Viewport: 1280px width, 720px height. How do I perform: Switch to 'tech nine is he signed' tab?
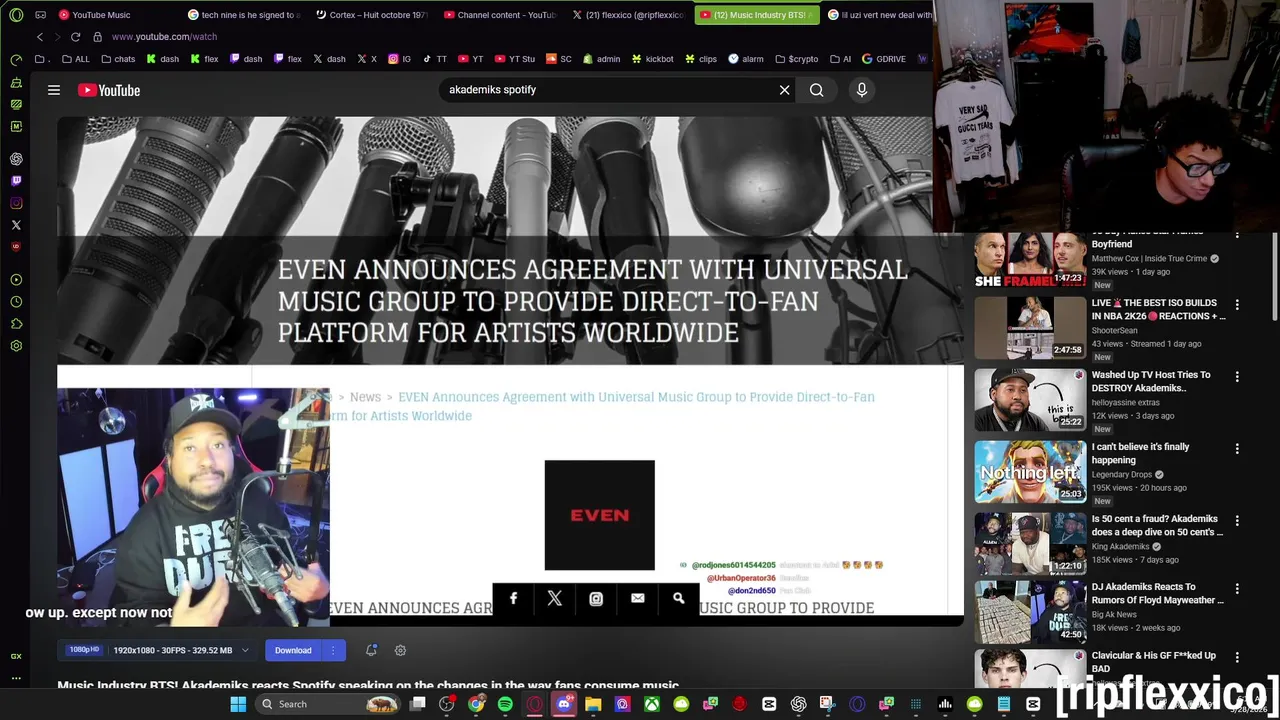[244, 15]
